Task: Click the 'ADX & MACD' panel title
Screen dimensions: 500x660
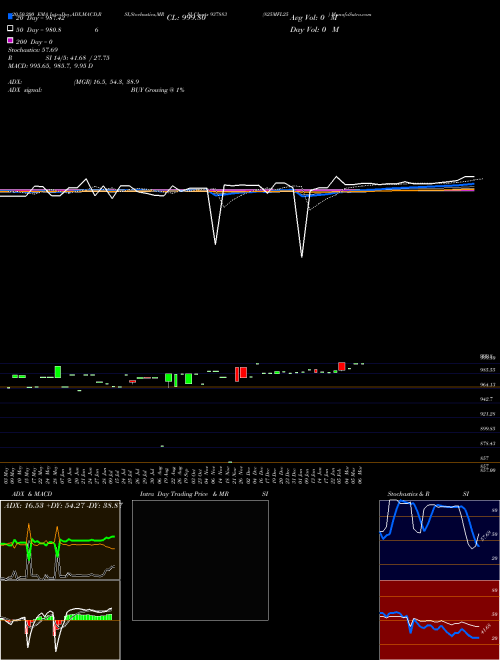Action: pos(32,494)
